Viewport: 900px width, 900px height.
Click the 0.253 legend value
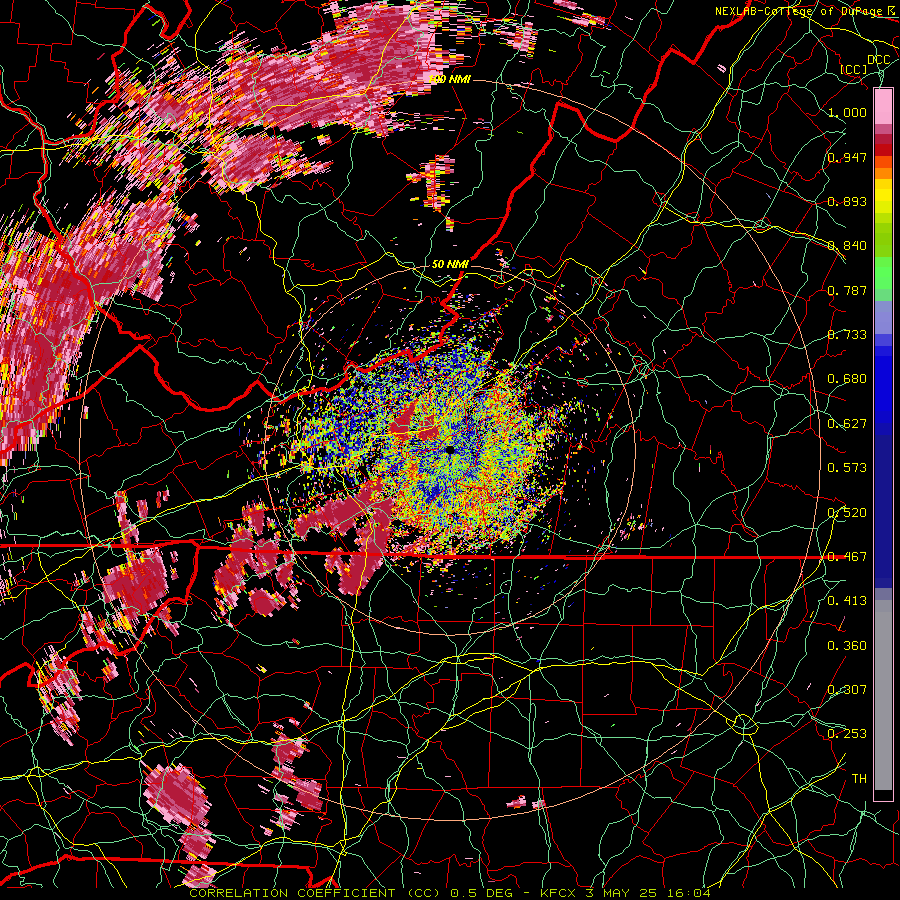tap(847, 734)
